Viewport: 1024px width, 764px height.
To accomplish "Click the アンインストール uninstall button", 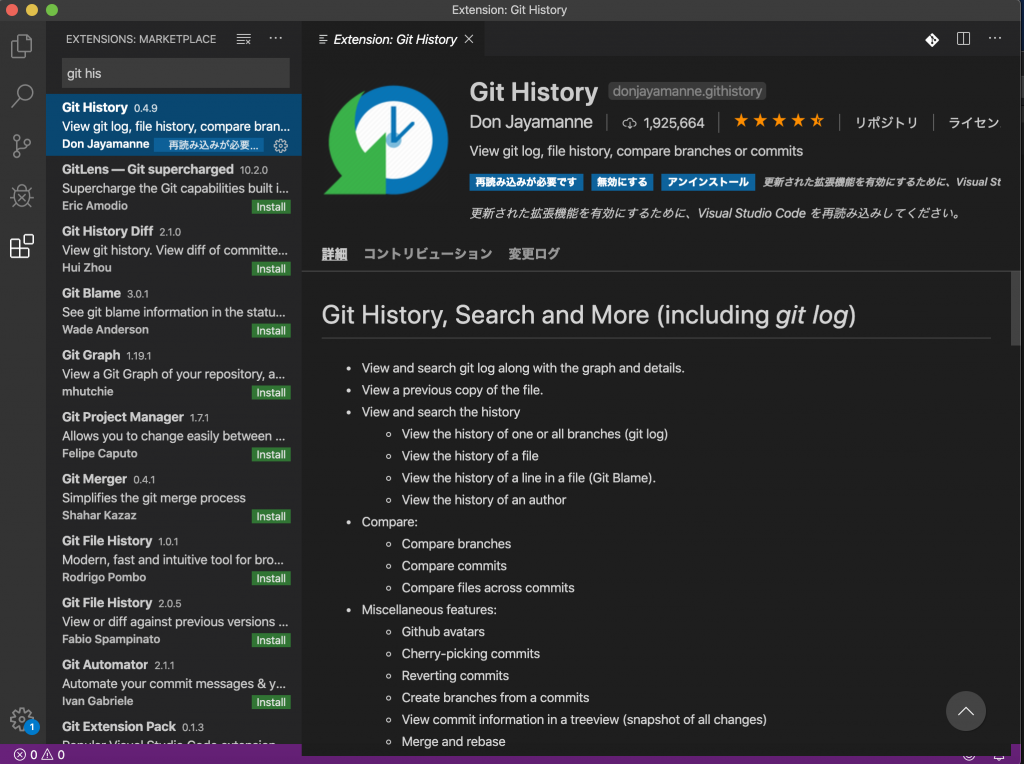I will click(x=708, y=182).
